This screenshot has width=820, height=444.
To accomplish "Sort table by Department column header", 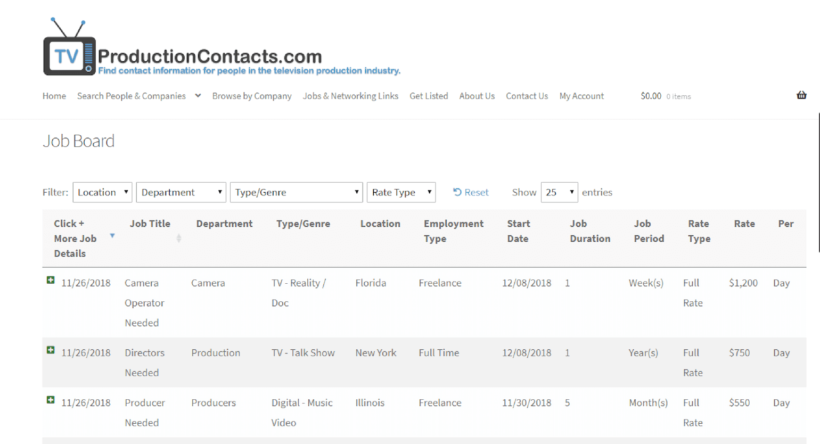I will (x=224, y=224).
